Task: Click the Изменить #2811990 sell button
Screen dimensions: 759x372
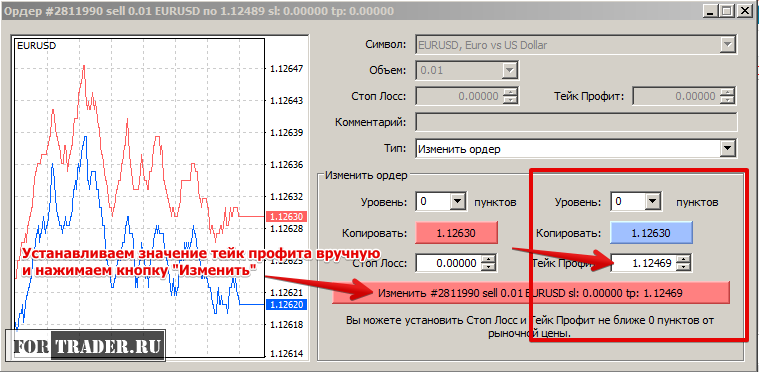Action: (x=531, y=293)
